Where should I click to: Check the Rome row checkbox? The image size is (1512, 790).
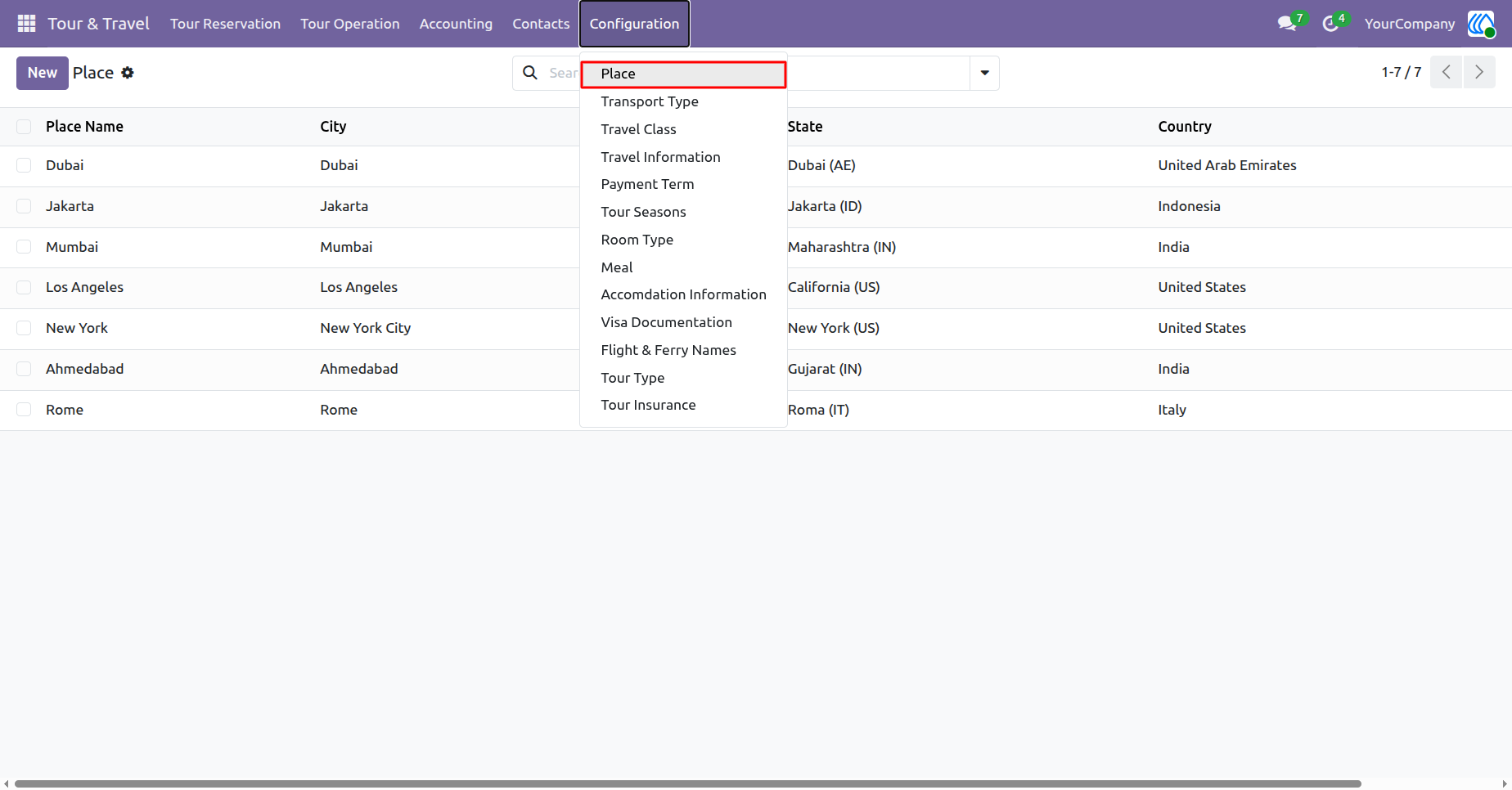tap(24, 410)
